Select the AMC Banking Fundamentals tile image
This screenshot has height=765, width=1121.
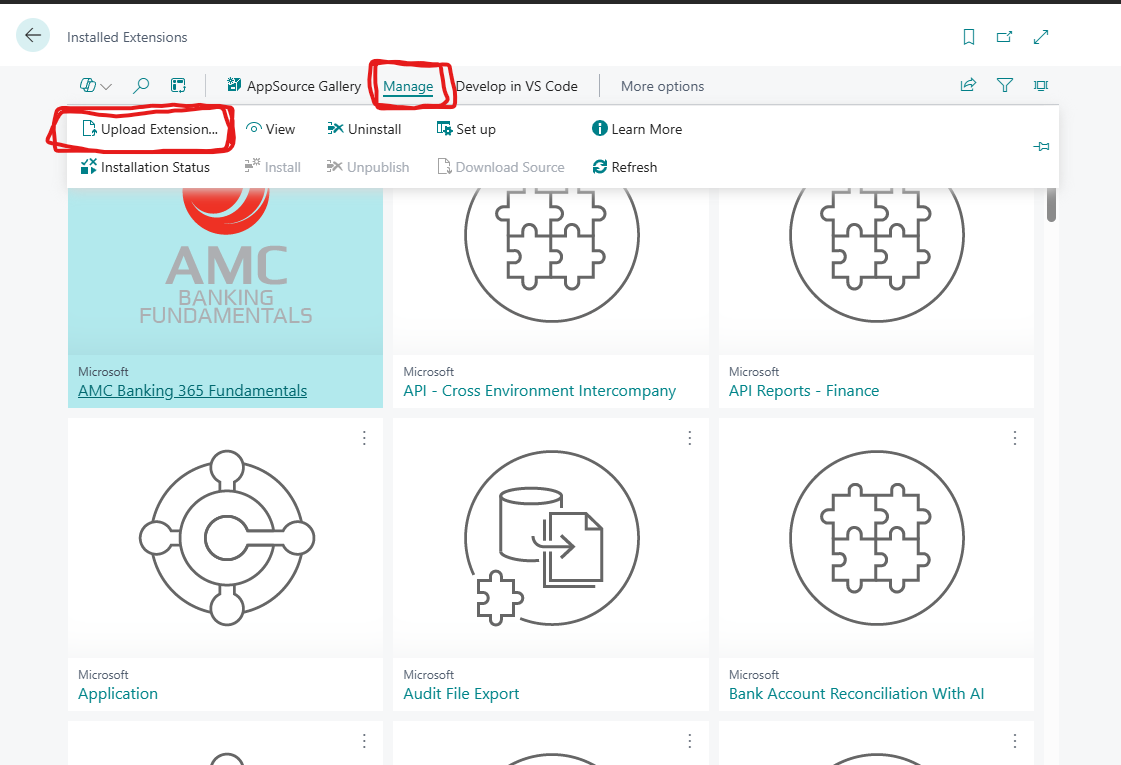click(225, 272)
